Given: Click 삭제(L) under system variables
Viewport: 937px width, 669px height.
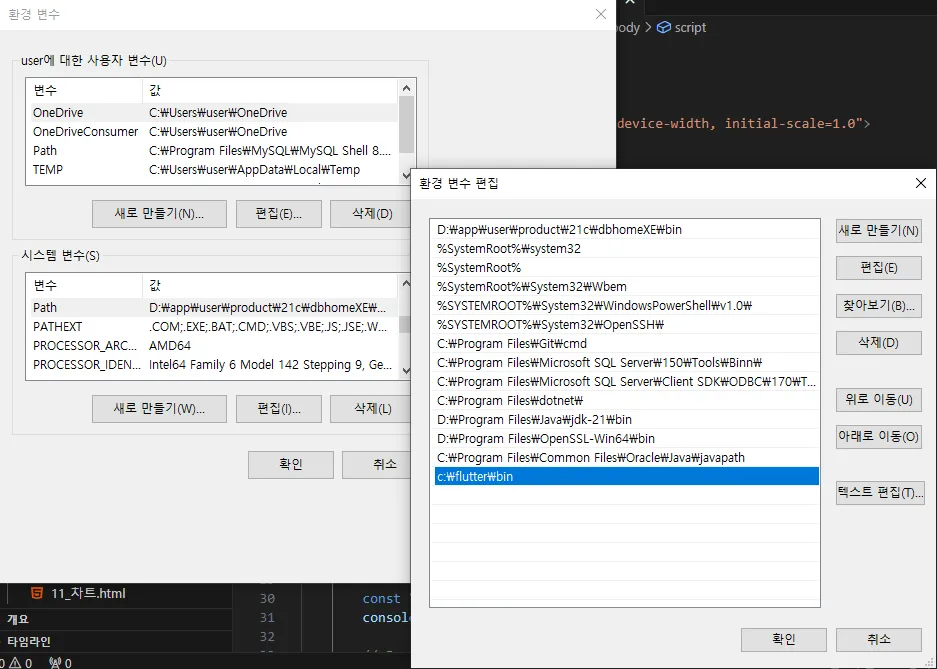Looking at the screenshot, I should click(370, 409).
